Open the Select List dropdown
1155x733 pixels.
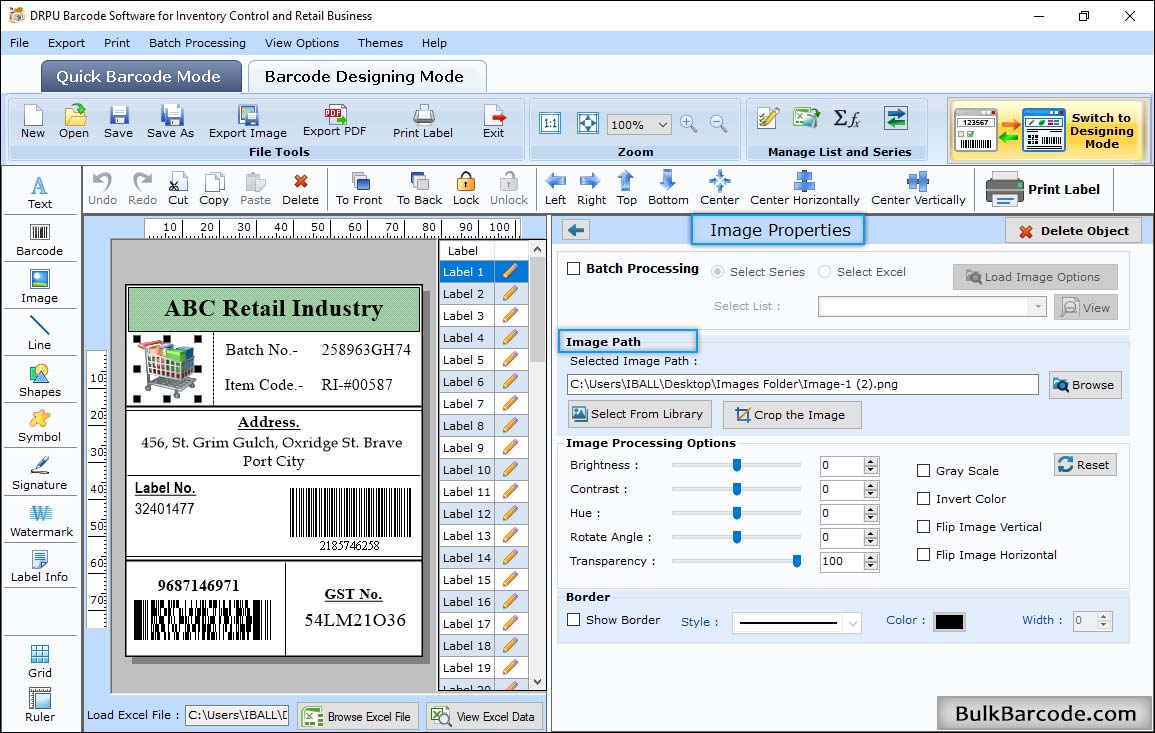pyautogui.click(x=1037, y=306)
